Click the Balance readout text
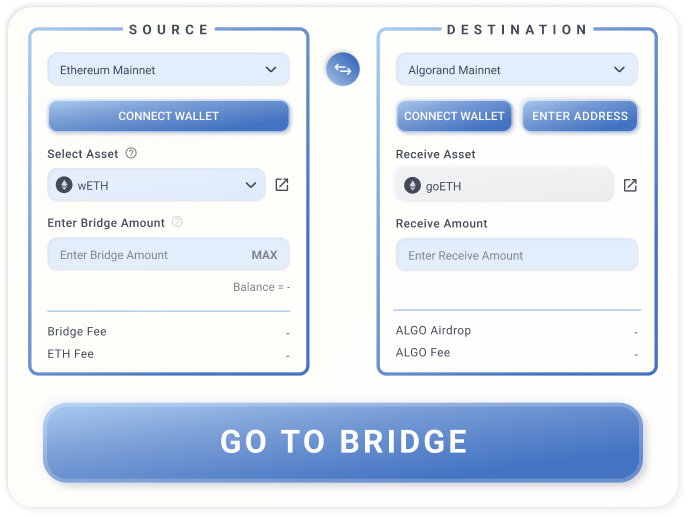 point(261,287)
